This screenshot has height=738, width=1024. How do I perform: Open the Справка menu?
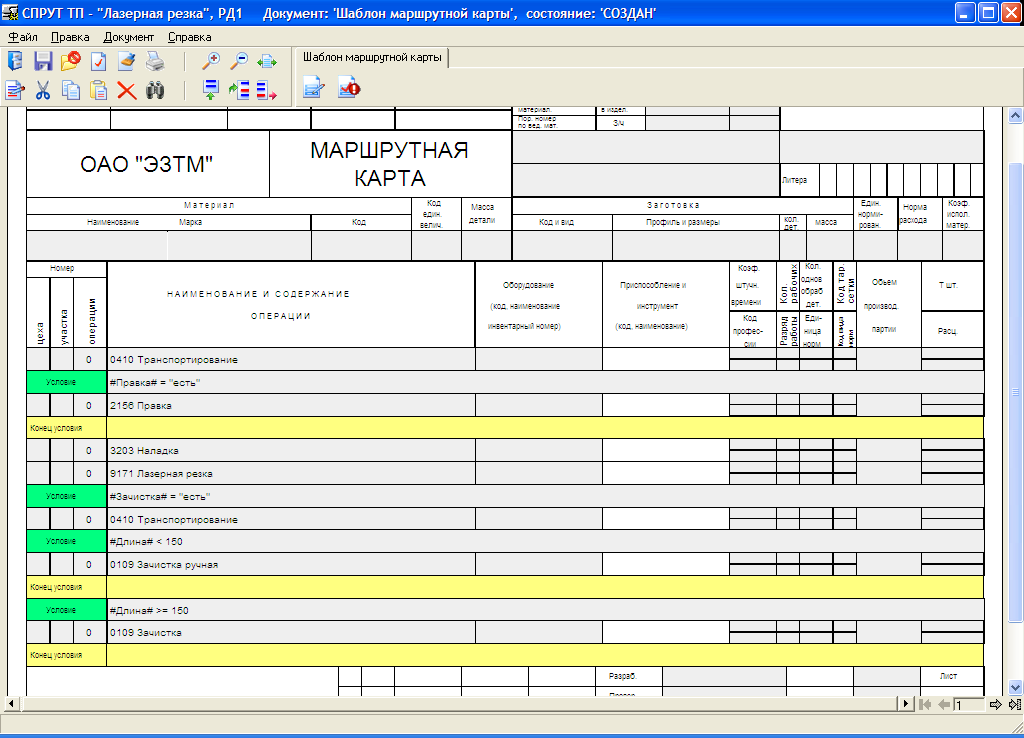point(189,37)
